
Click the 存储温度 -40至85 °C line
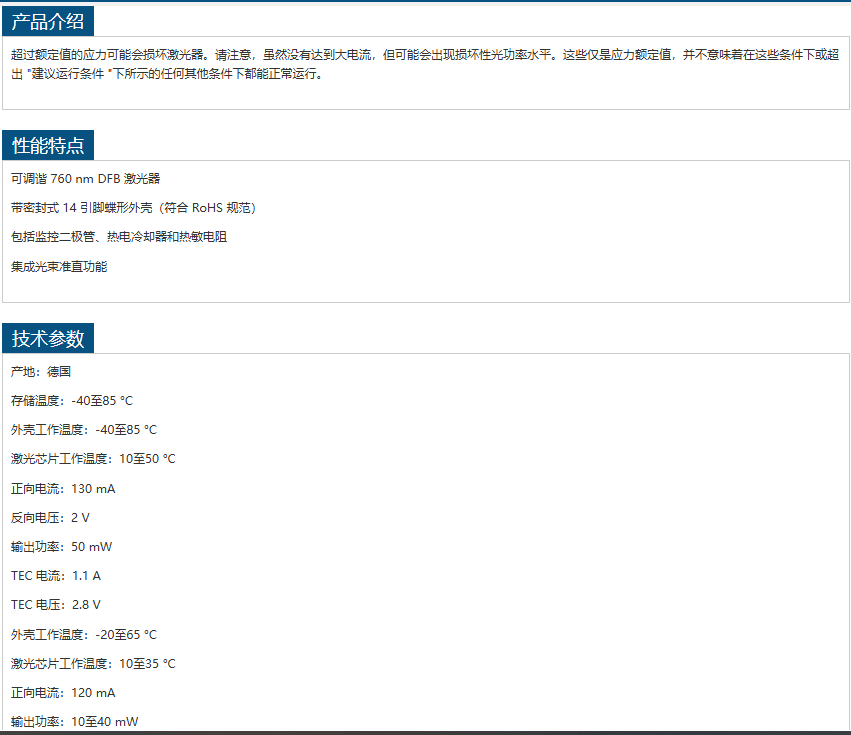[x=72, y=401]
